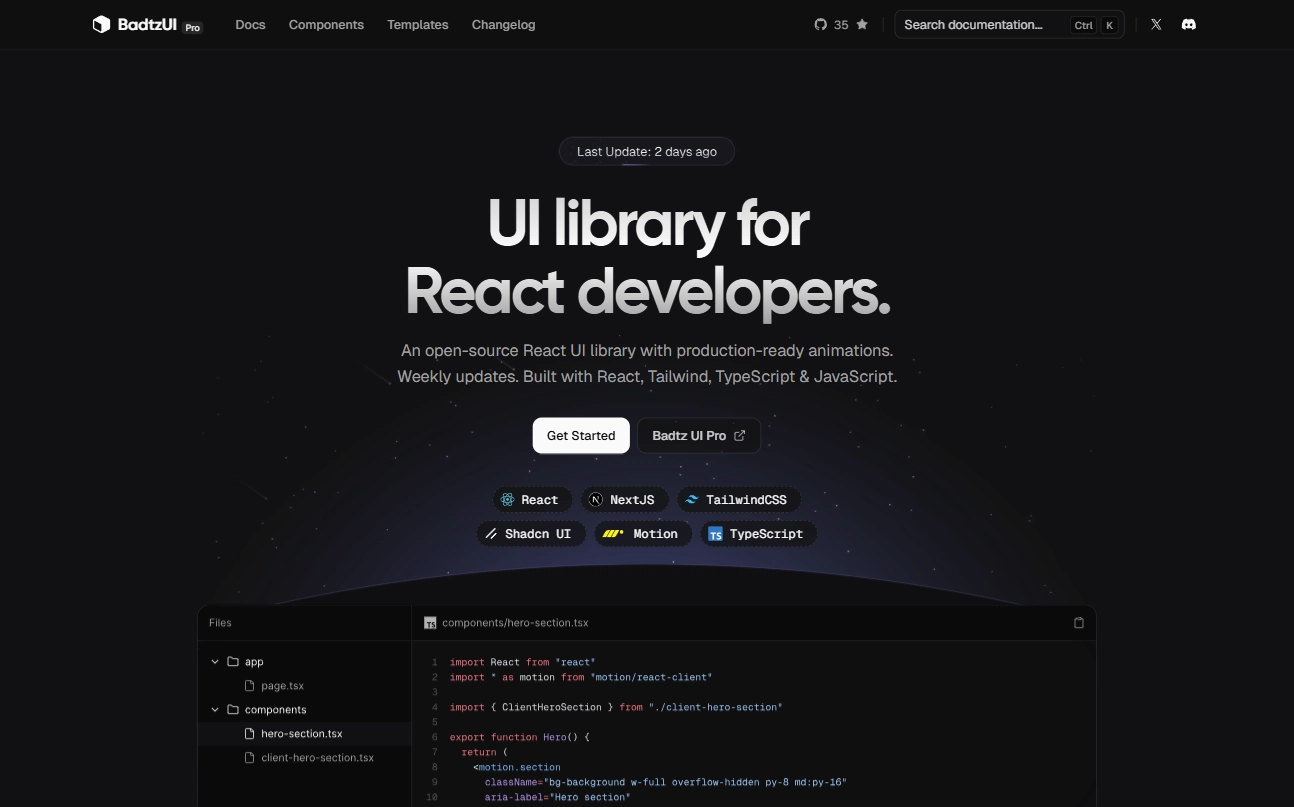Click the TailwindCSS badge label
The height and width of the screenshot is (807, 1294).
[746, 500]
